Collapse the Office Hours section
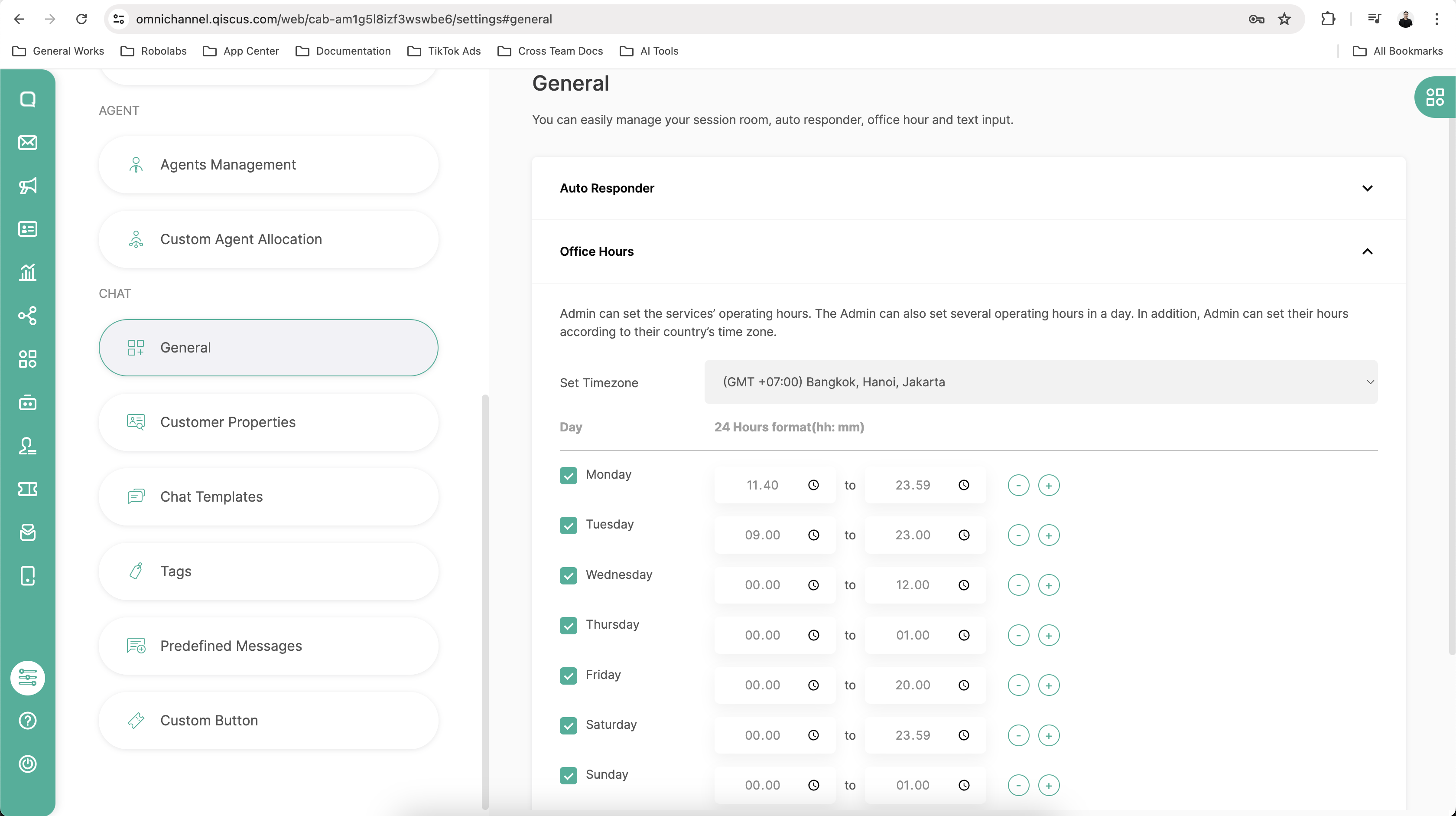This screenshot has height=816, width=1456. (x=1367, y=251)
